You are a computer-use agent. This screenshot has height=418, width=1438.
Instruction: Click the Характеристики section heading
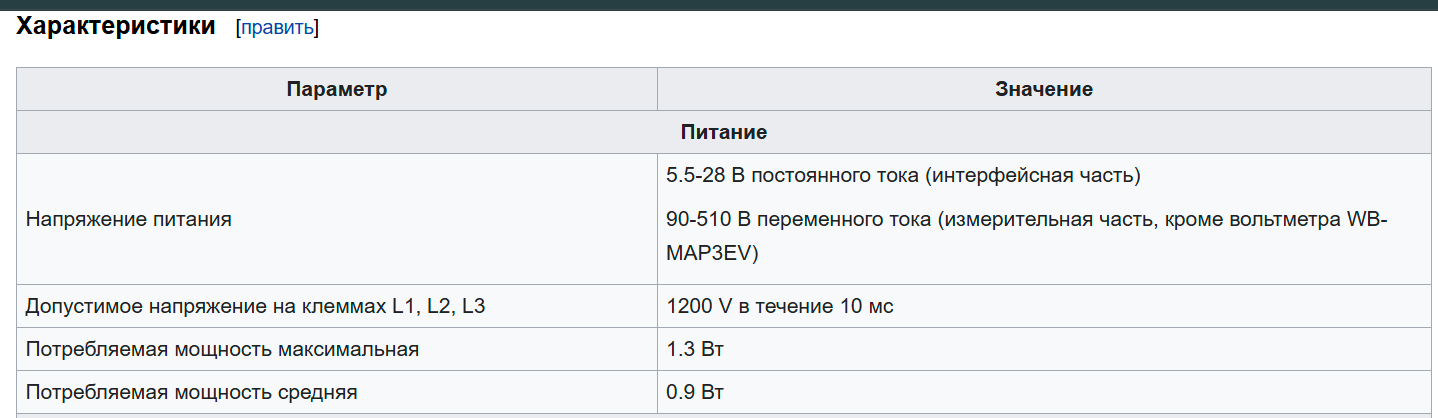pyautogui.click(x=116, y=26)
